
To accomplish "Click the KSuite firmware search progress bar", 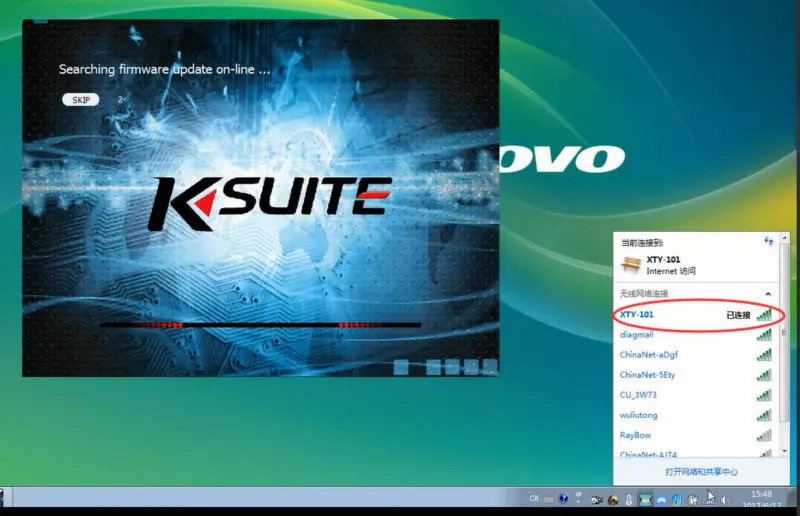I will [260, 325].
